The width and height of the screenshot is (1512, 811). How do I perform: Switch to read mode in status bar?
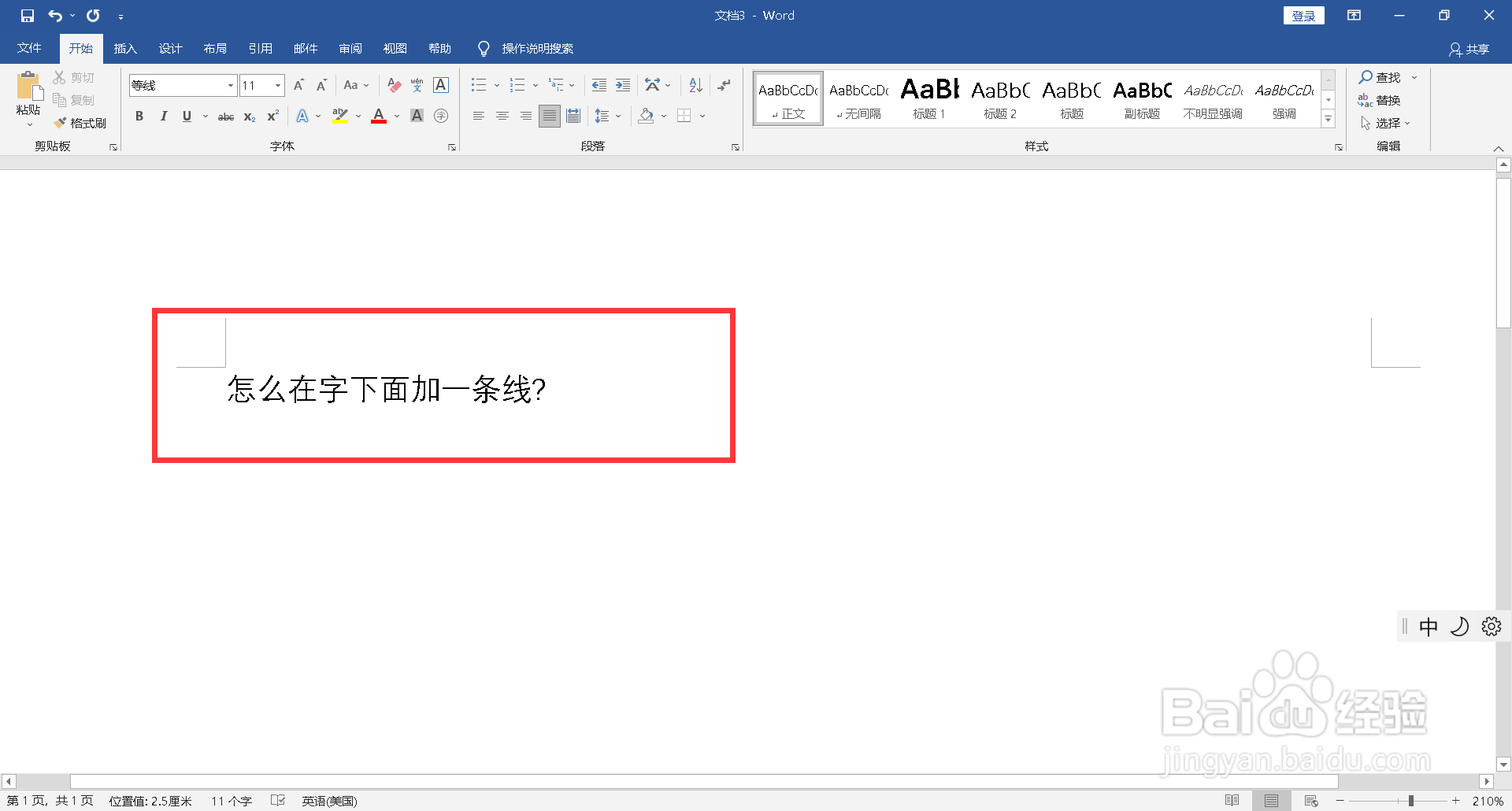click(x=1232, y=801)
